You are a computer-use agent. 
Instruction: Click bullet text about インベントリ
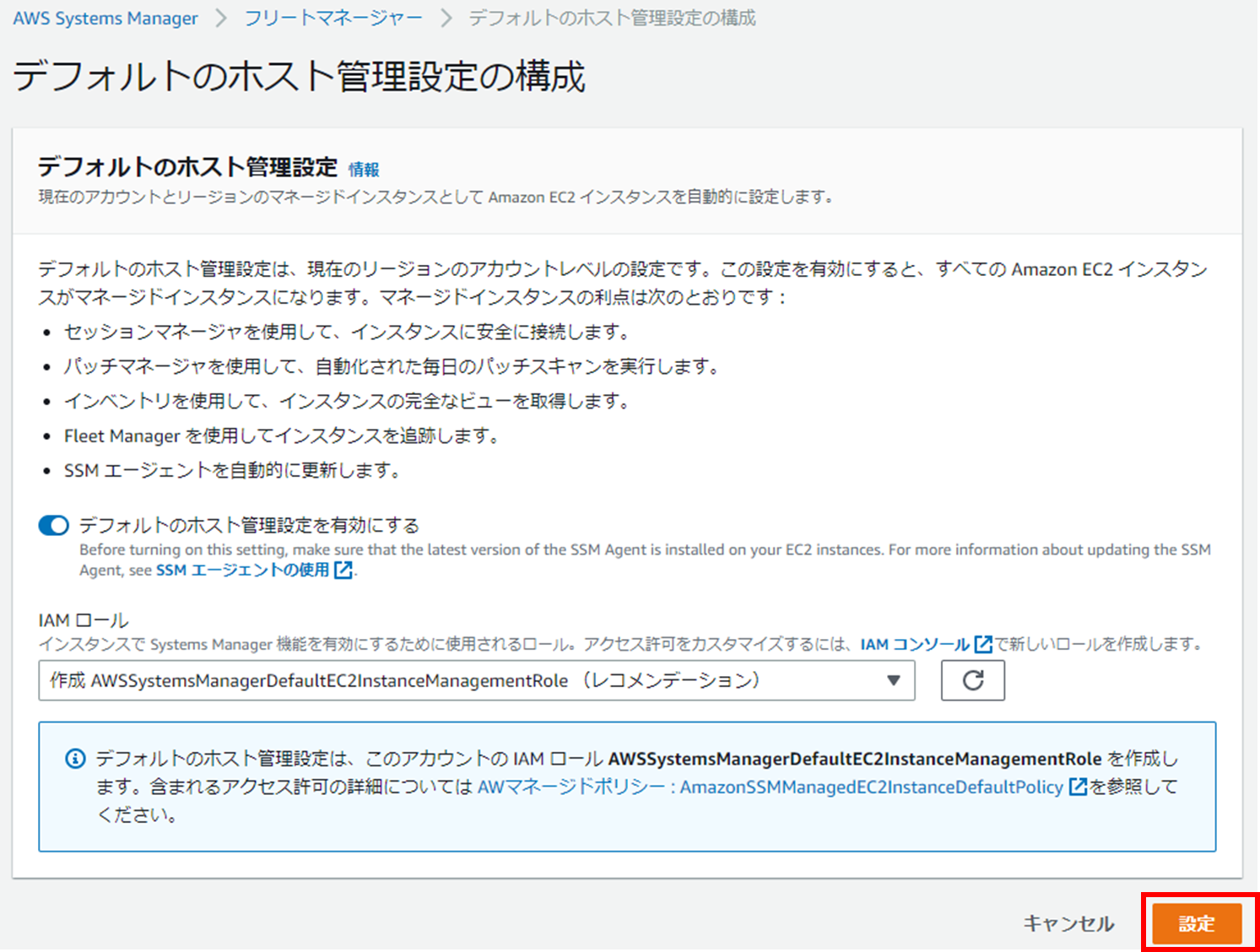[x=349, y=402]
